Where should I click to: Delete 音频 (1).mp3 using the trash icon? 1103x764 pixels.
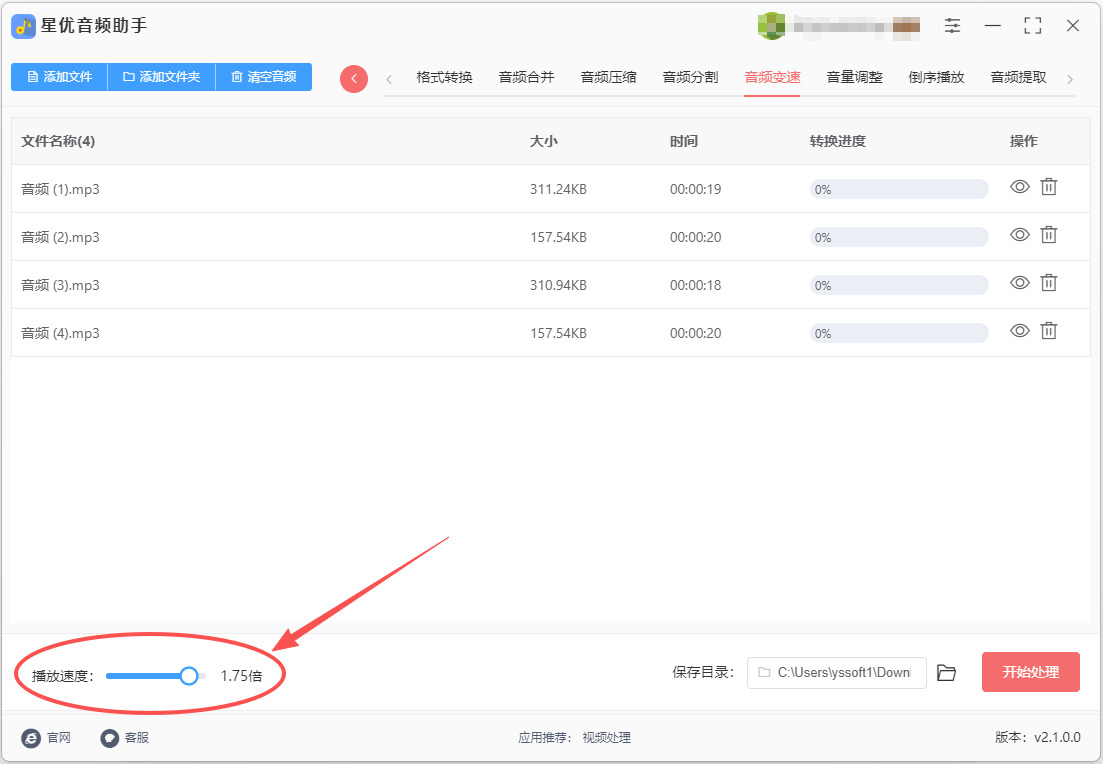pos(1049,186)
